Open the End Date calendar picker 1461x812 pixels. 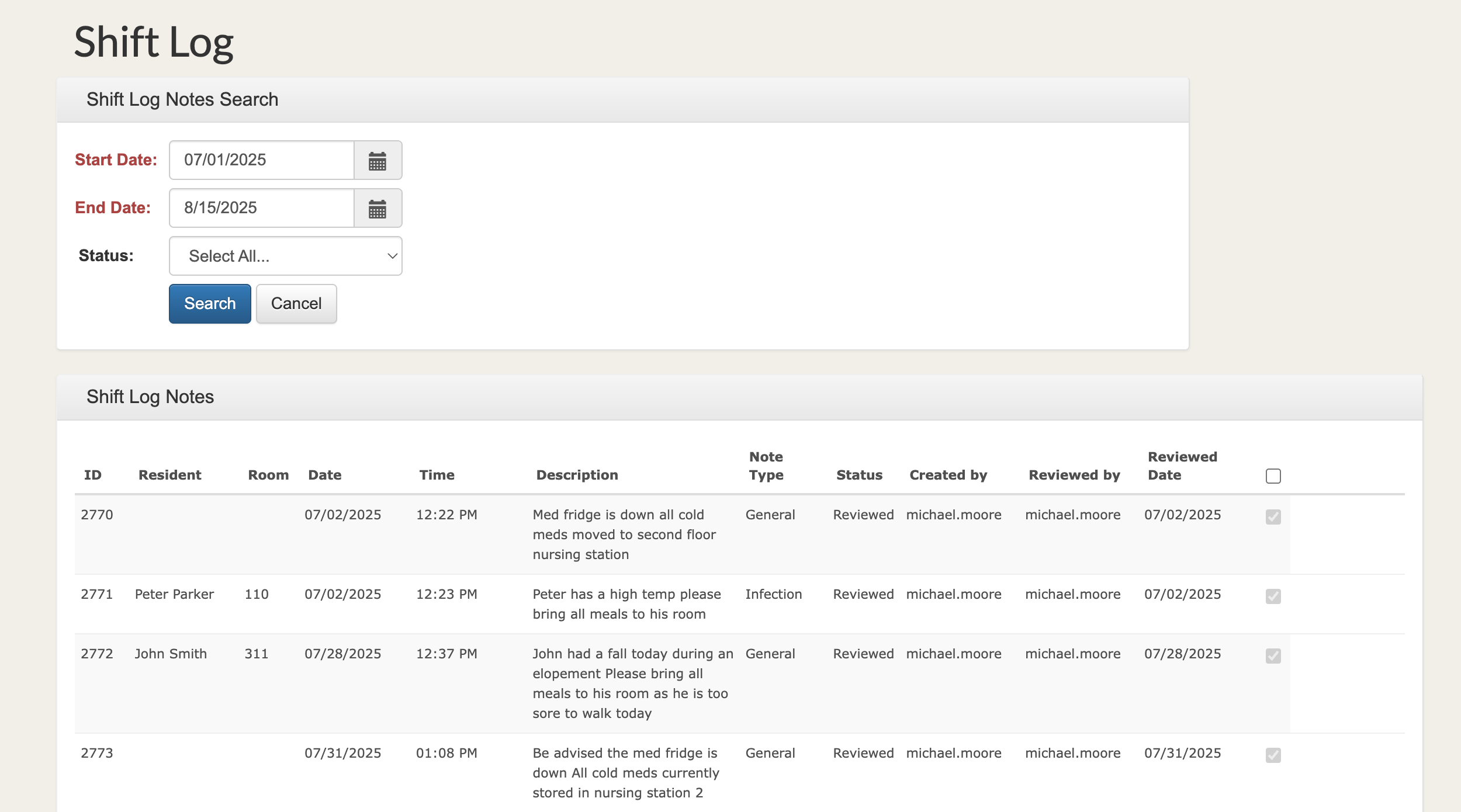click(378, 209)
